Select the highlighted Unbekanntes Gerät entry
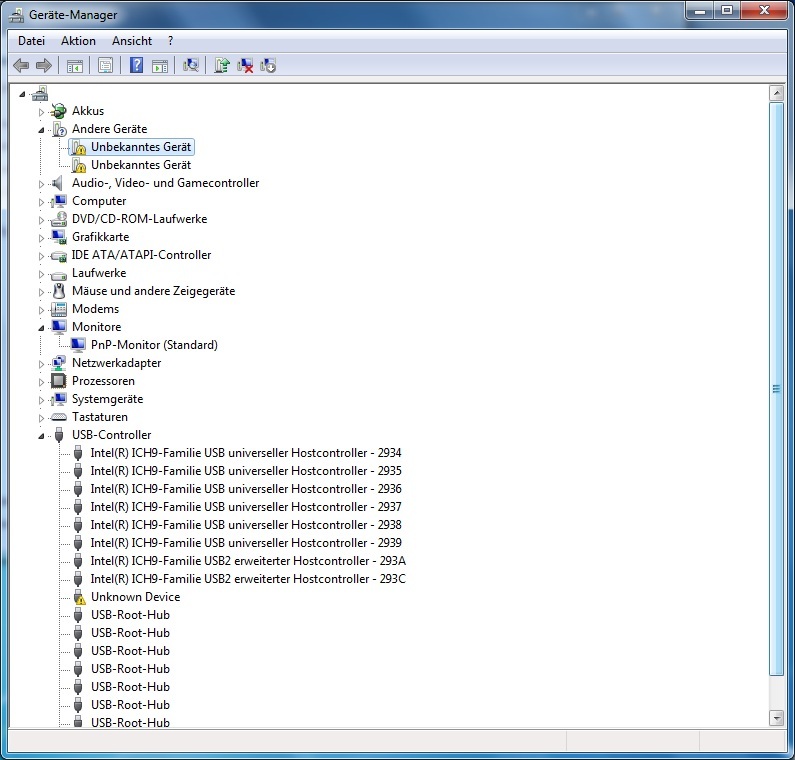795x760 pixels. click(x=131, y=147)
